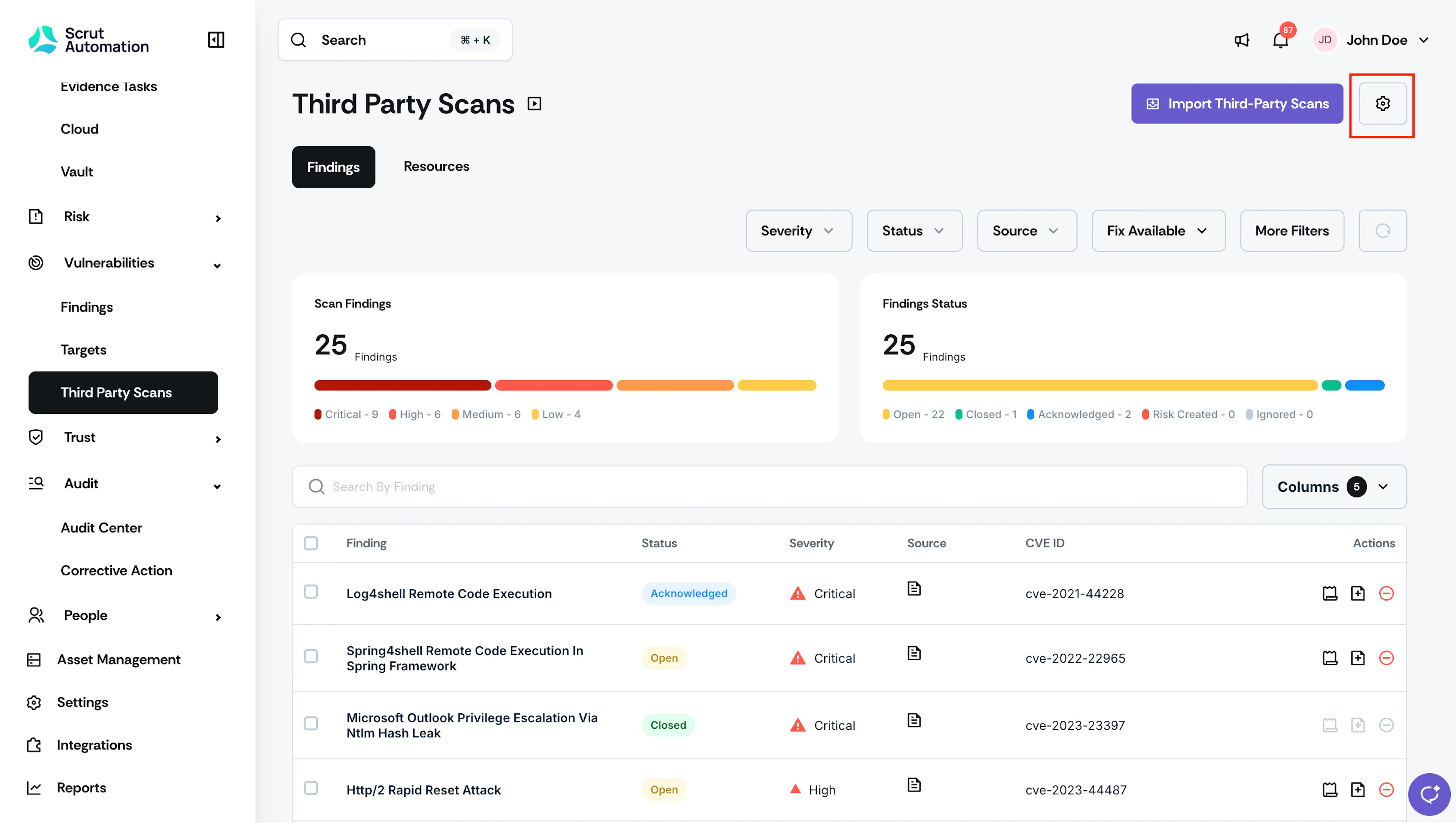Screen dimensions: 1456x823
Task: Click Import Third-Party Scans button
Action: pos(1237,103)
